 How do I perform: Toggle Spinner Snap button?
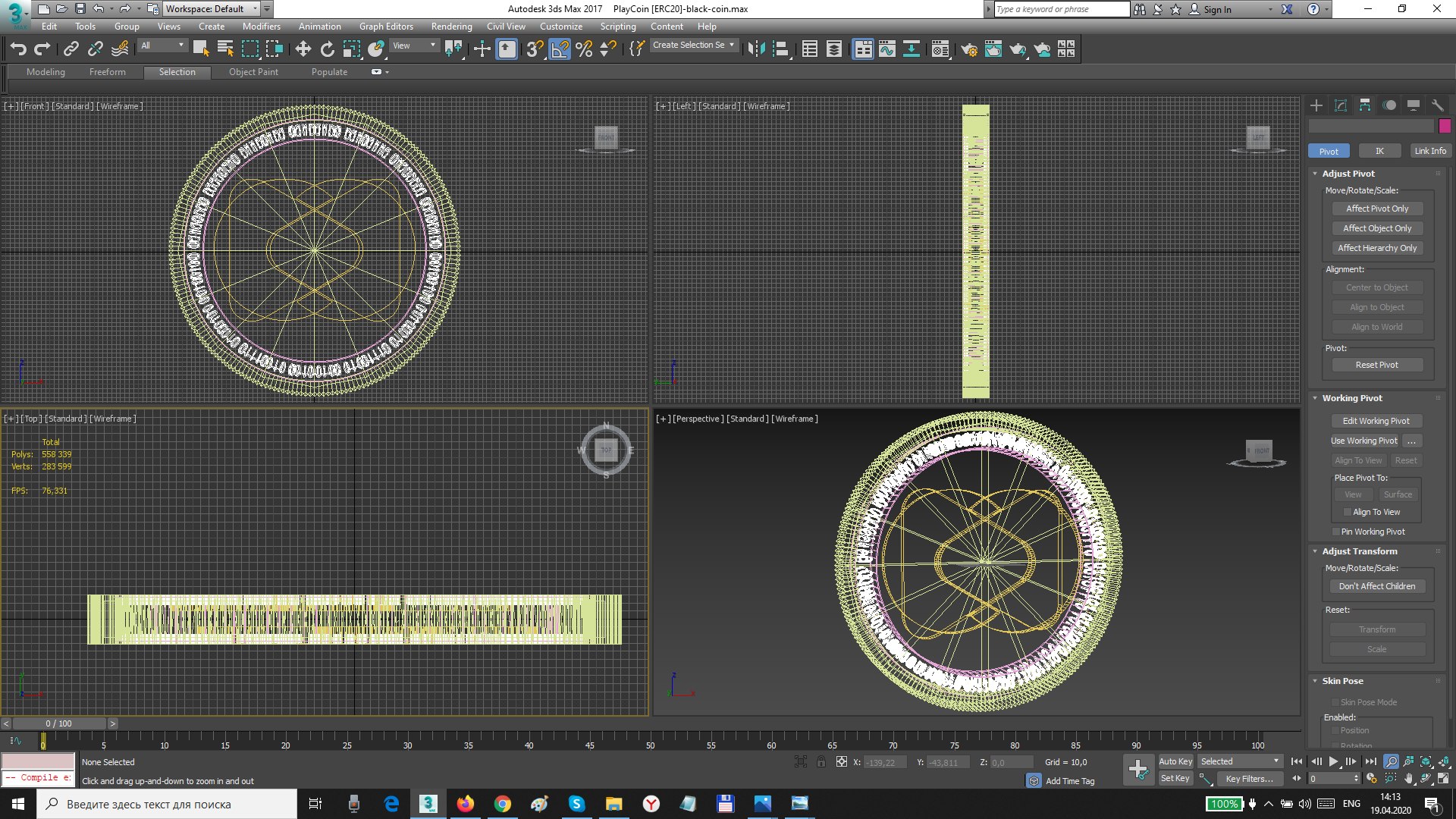pyautogui.click(x=608, y=49)
